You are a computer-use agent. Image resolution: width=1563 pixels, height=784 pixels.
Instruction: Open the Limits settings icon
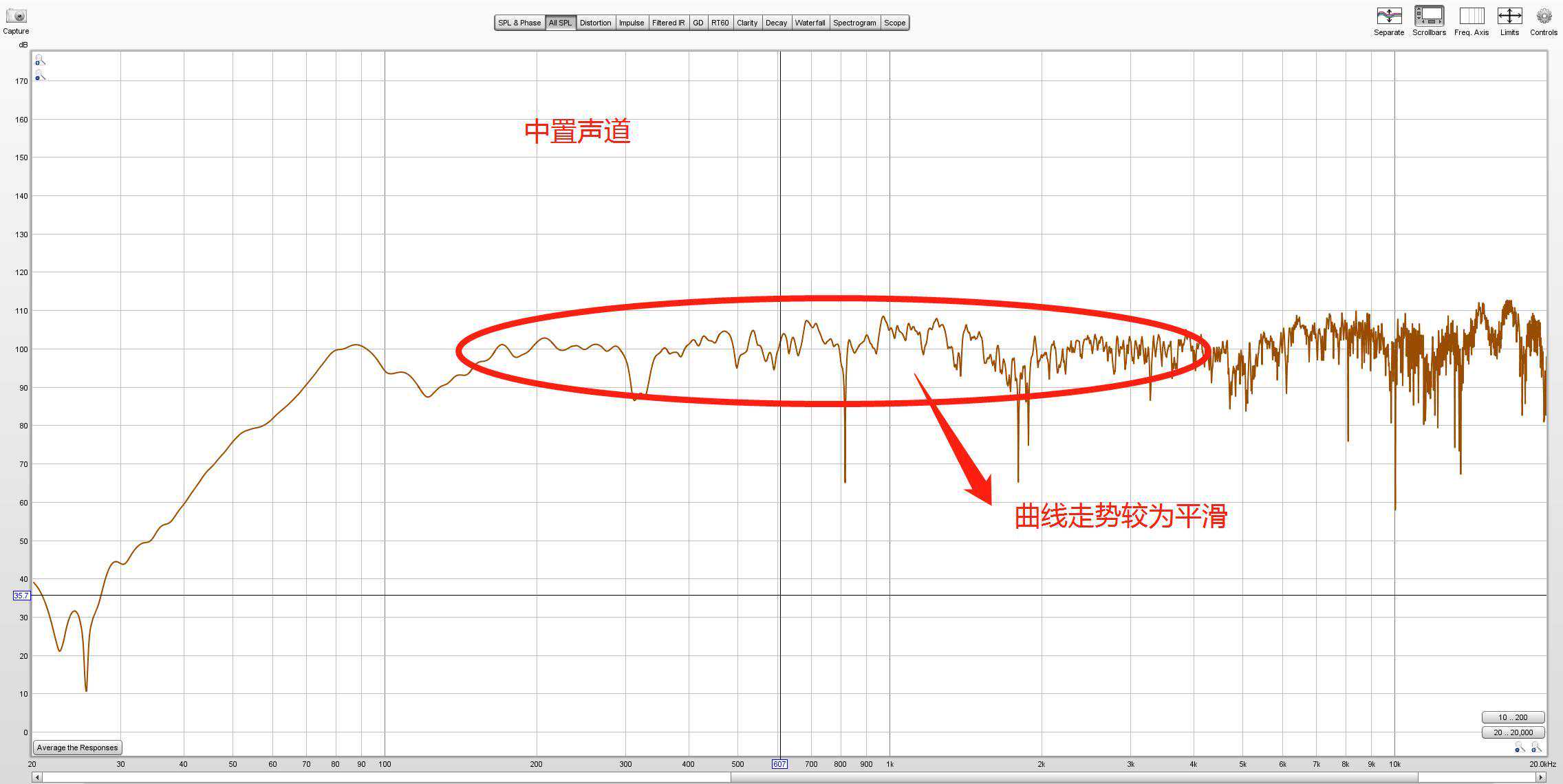point(1509,16)
